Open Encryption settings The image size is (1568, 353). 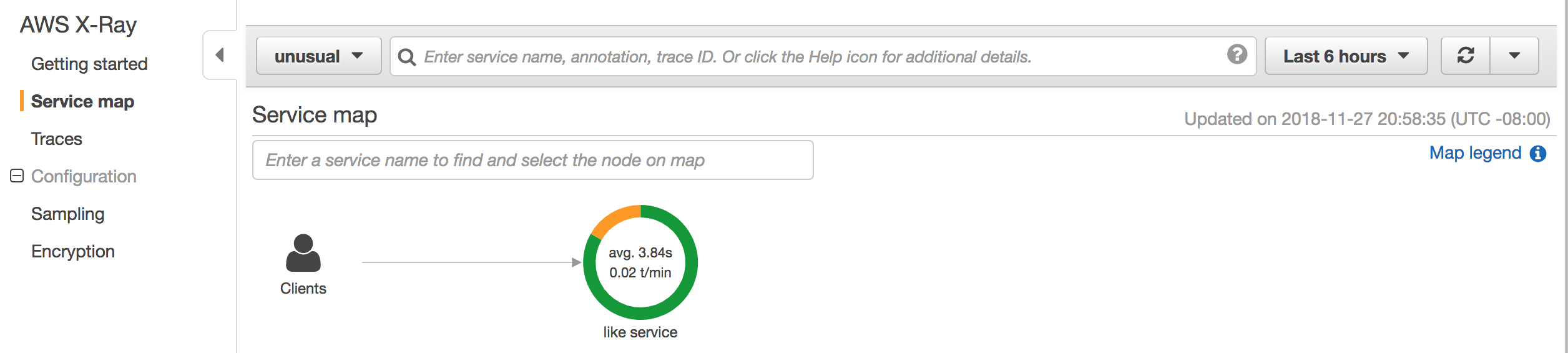[x=73, y=251]
